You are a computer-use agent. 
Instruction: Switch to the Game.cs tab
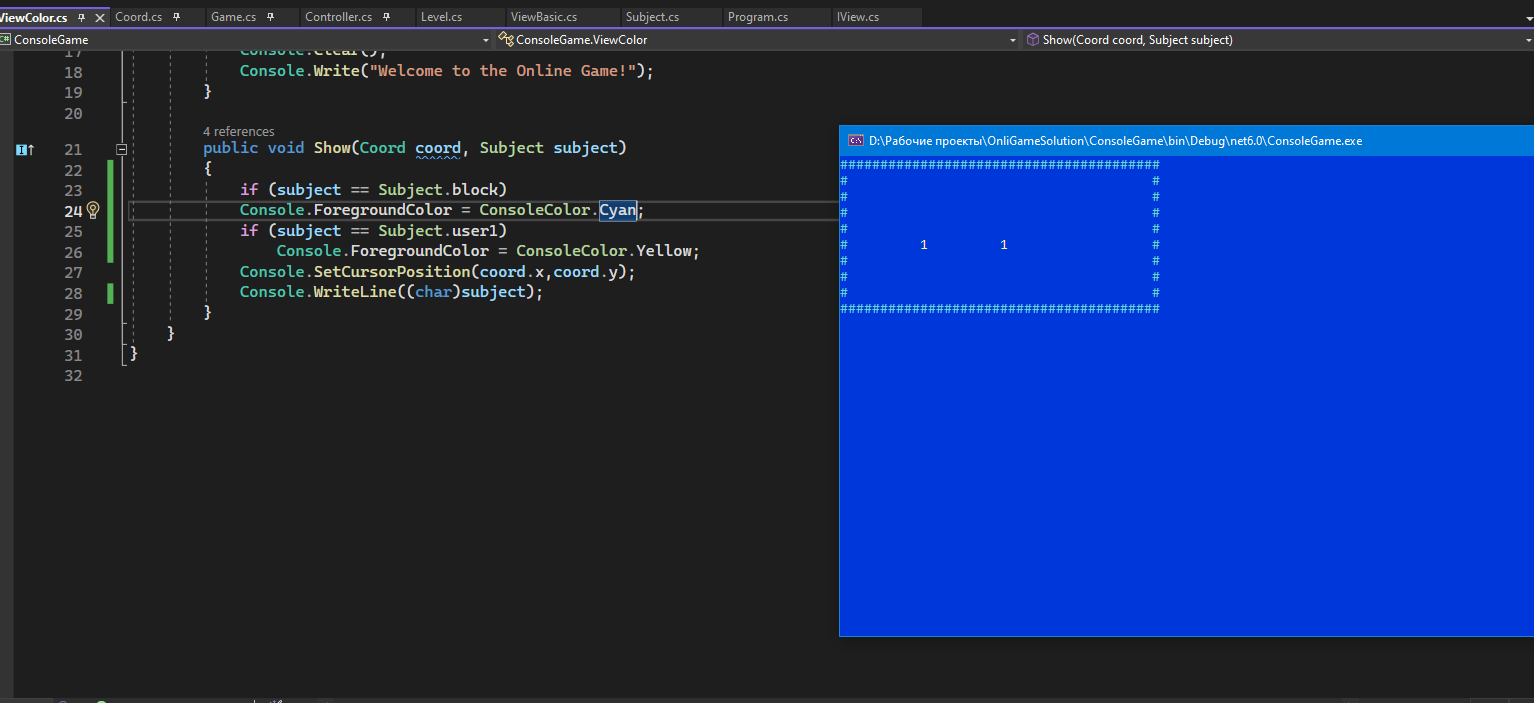(233, 17)
